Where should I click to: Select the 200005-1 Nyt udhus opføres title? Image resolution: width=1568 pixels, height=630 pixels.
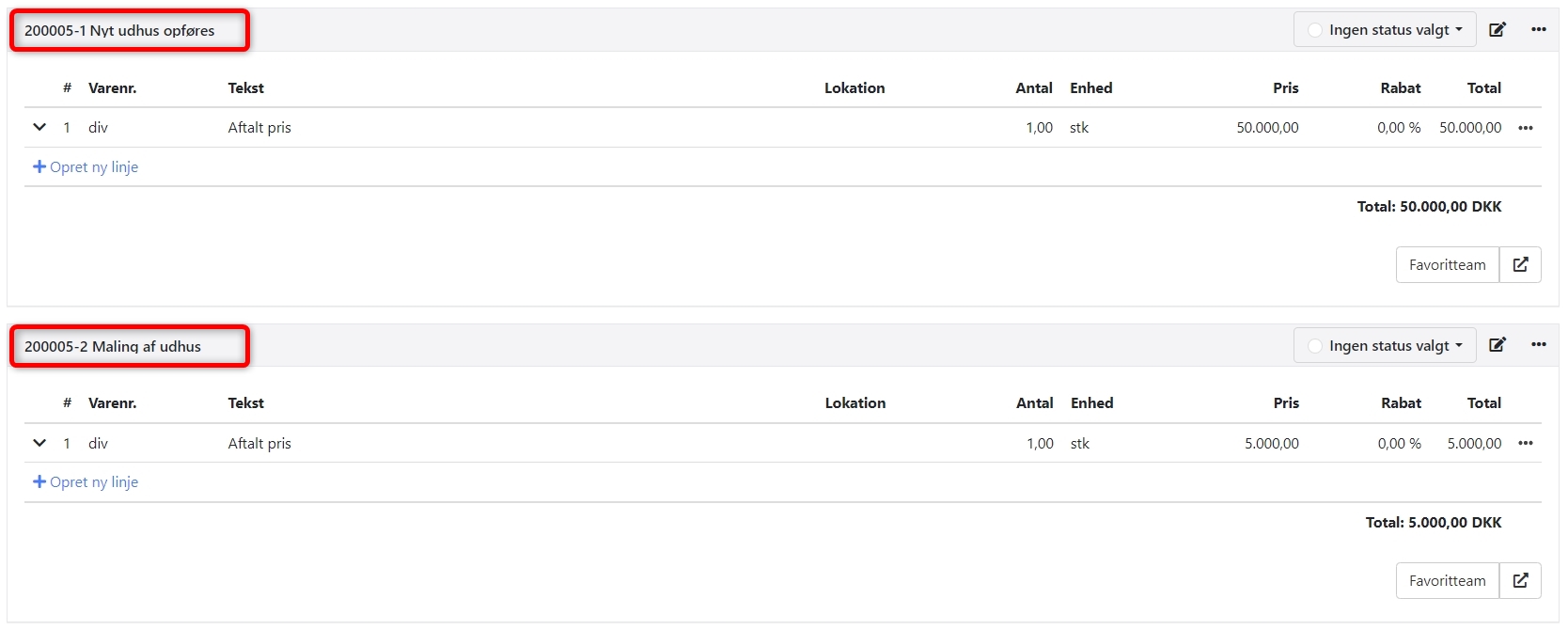point(119,31)
